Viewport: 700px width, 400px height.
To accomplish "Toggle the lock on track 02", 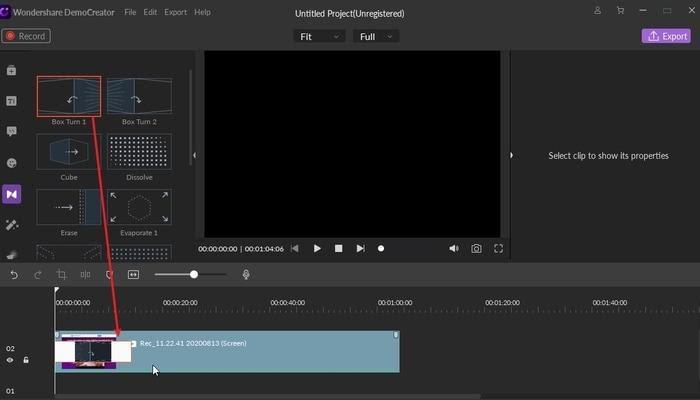I will [26, 360].
